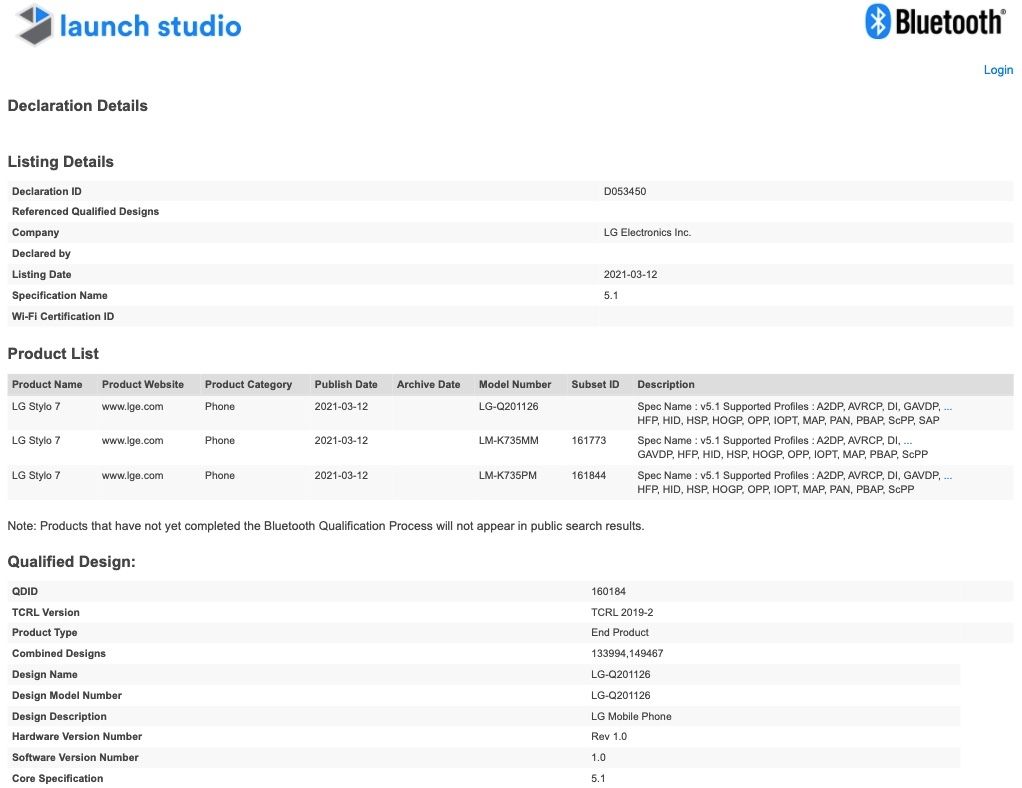Select TCRL Version value TCRL 2019-2
The height and width of the screenshot is (788, 1022).
pyautogui.click(x=622, y=612)
